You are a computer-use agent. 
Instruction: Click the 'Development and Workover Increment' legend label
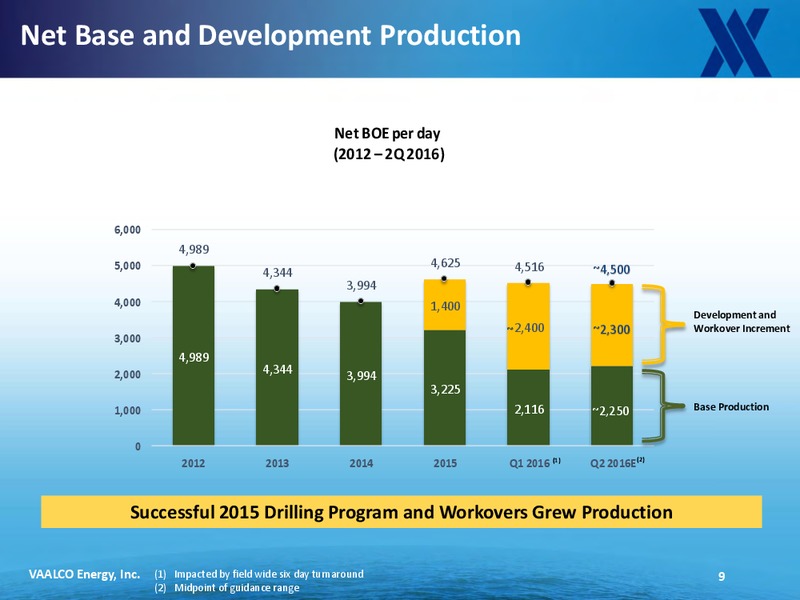click(x=741, y=322)
